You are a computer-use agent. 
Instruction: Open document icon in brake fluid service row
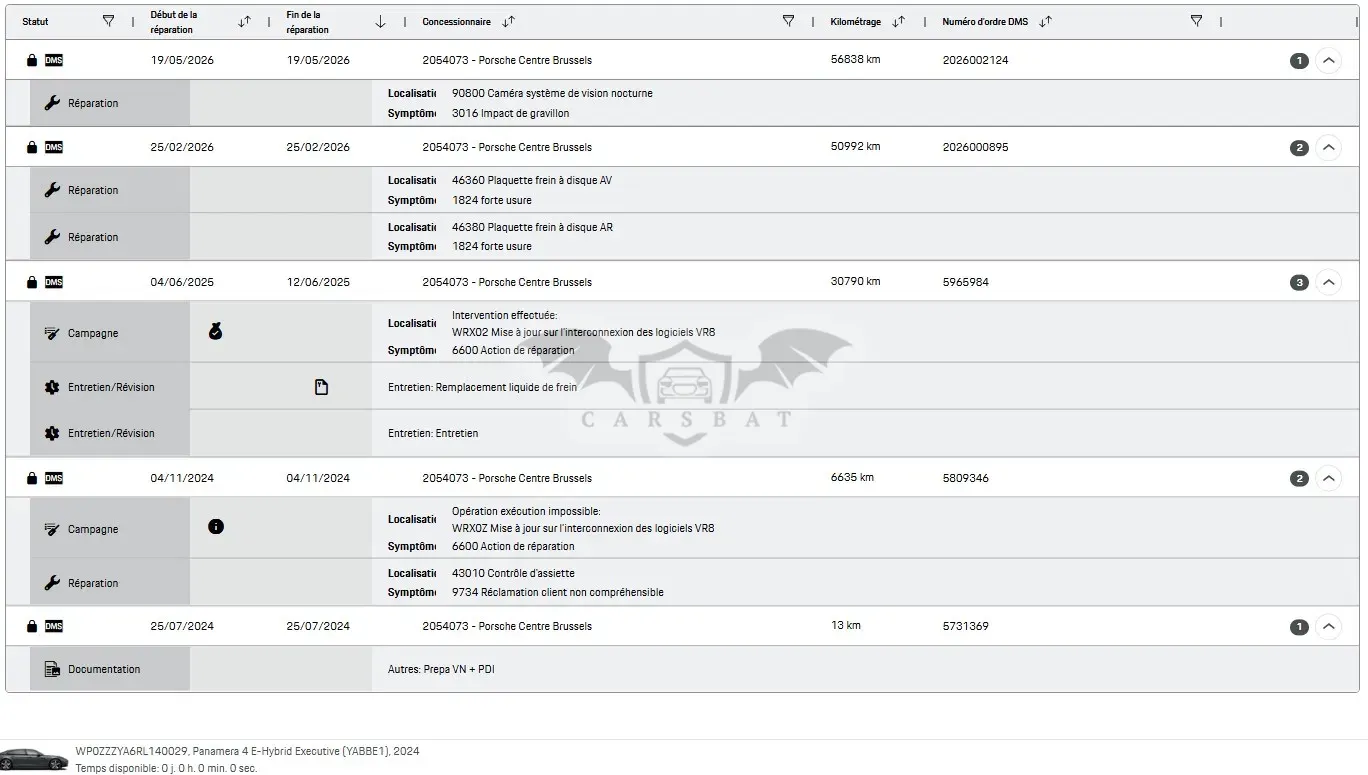click(x=321, y=387)
